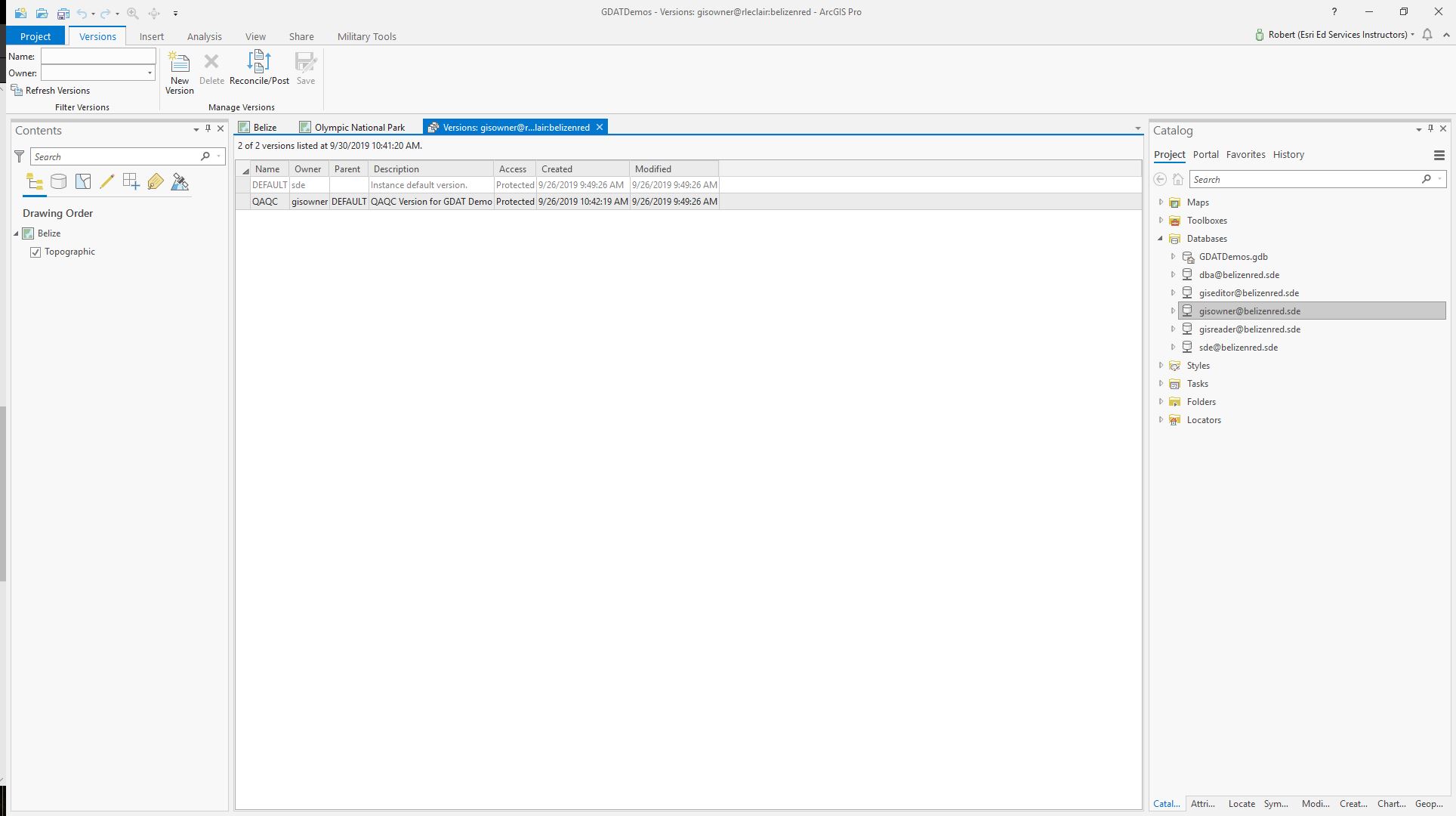The width and height of the screenshot is (1456, 816).
Task: Click the Contents filter funnel icon
Action: click(x=20, y=156)
